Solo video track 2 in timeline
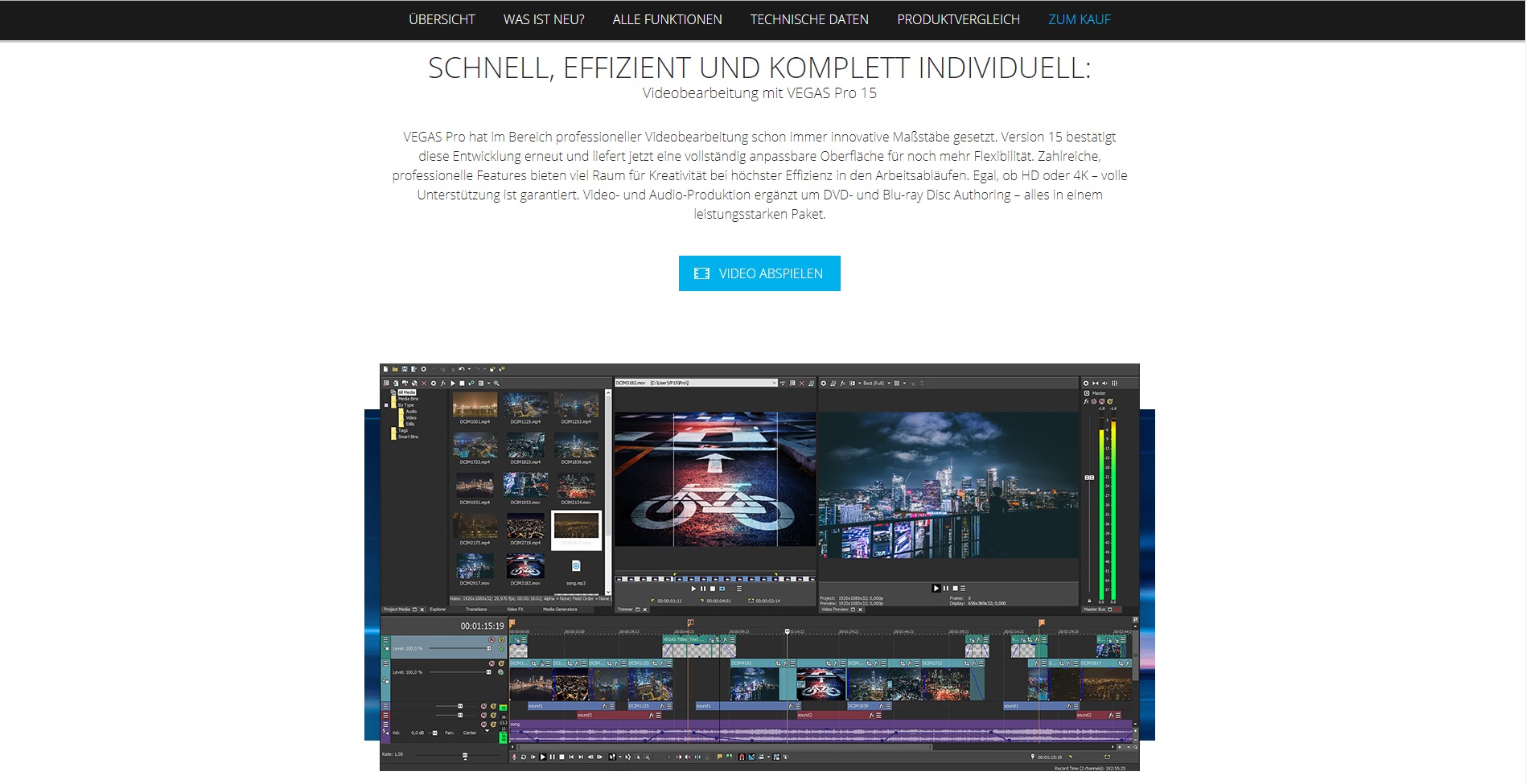 coord(501,663)
